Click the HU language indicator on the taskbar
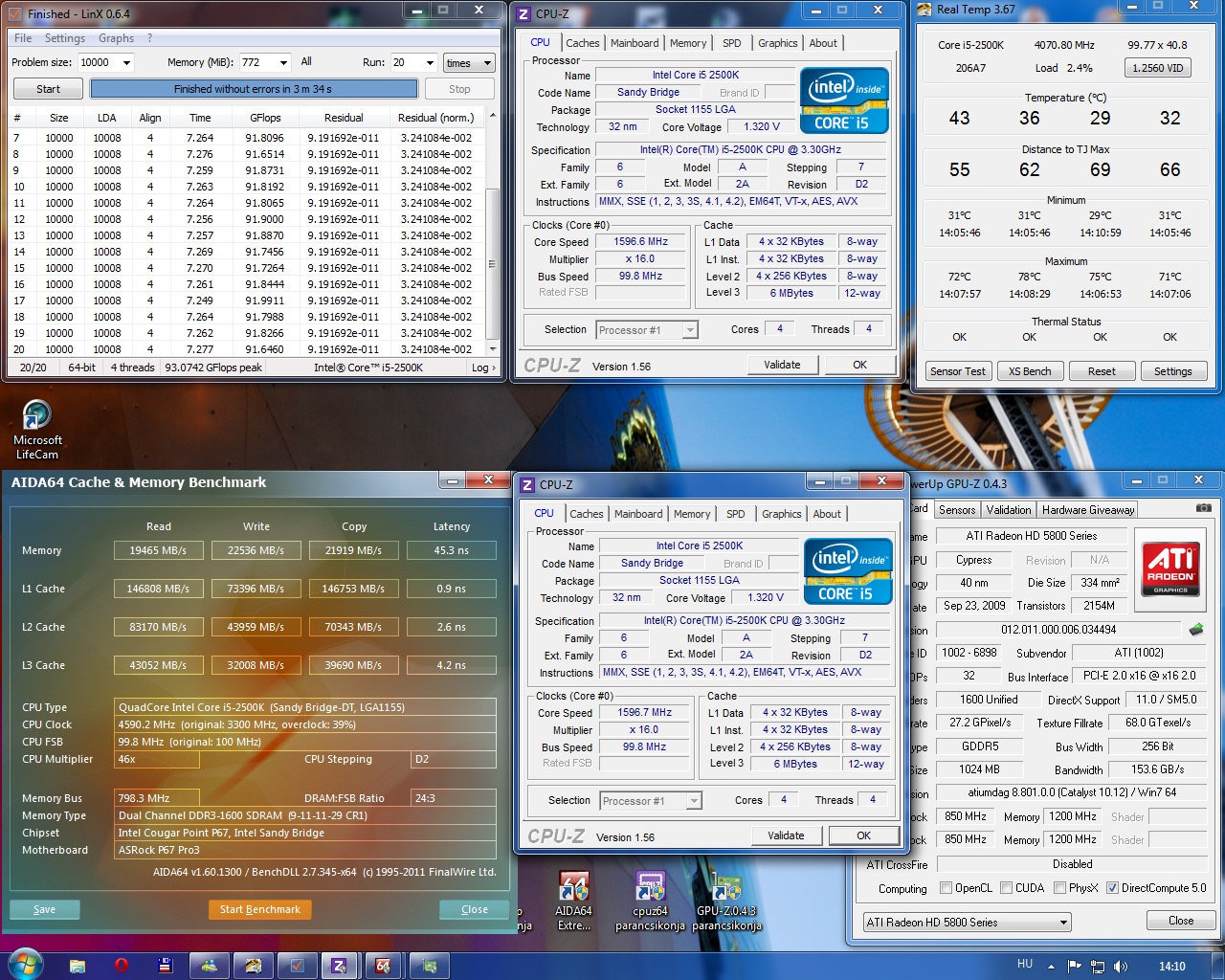This screenshot has width=1225, height=980. 1025,965
